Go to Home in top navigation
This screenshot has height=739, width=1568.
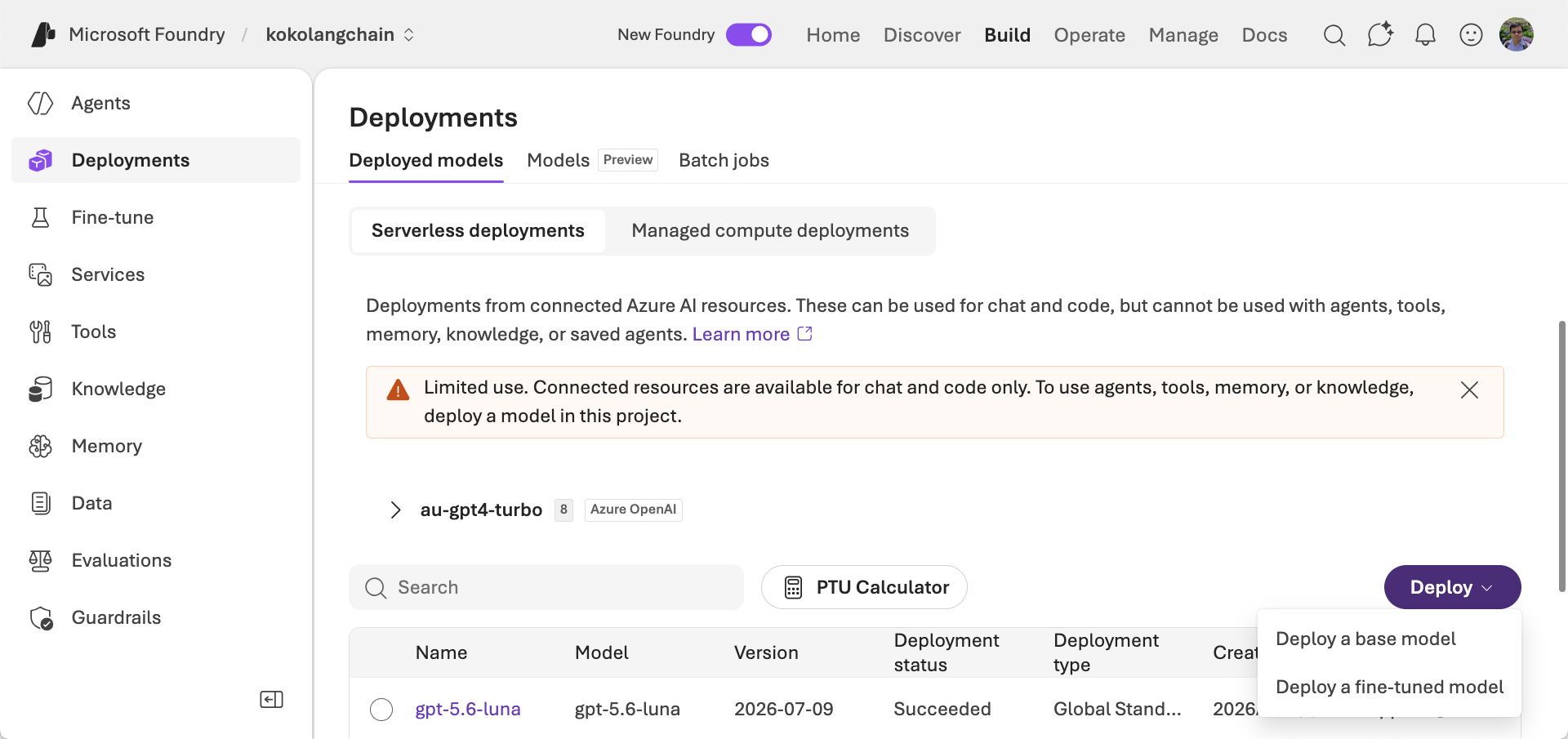[833, 34]
